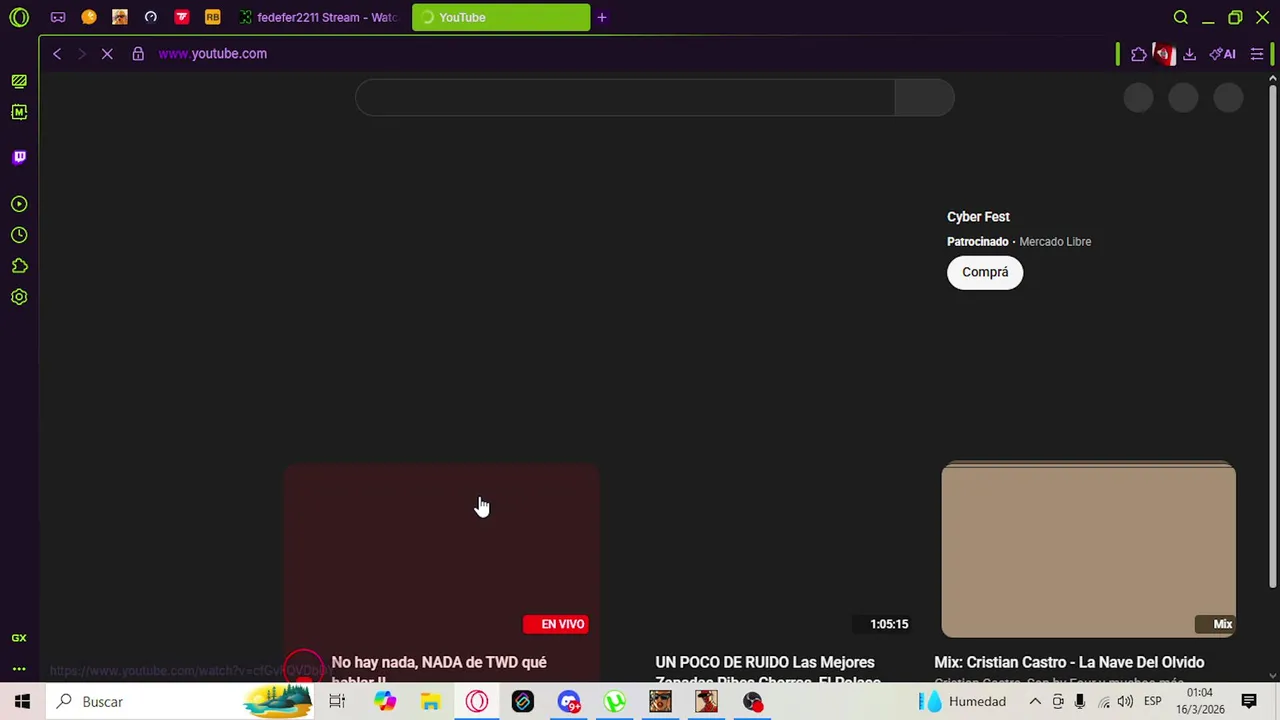Switch to the pinned tab with portrait favicon

click(120, 17)
